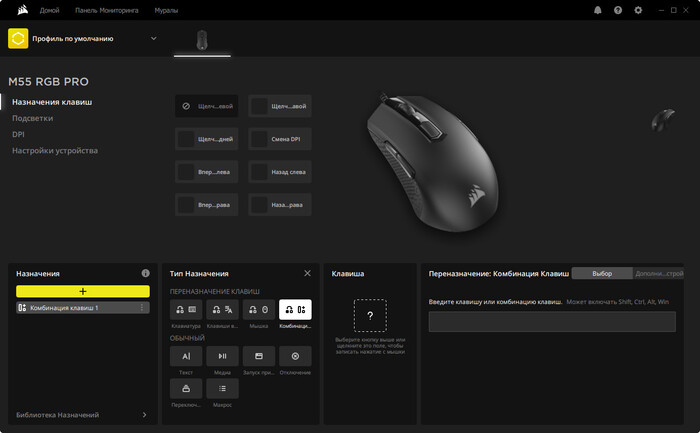Screen dimensions: 700x433
Task: Select the Launch application assignment icon
Action: [258, 356]
